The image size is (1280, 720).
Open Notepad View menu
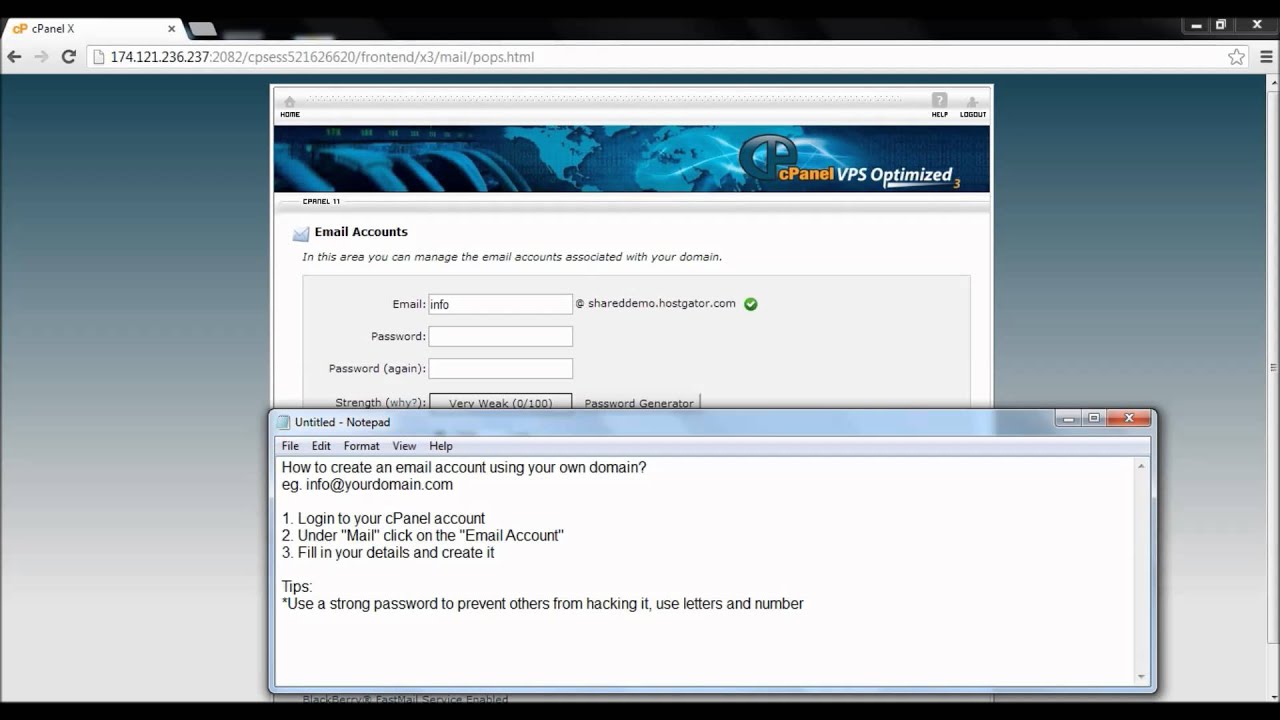click(x=404, y=446)
